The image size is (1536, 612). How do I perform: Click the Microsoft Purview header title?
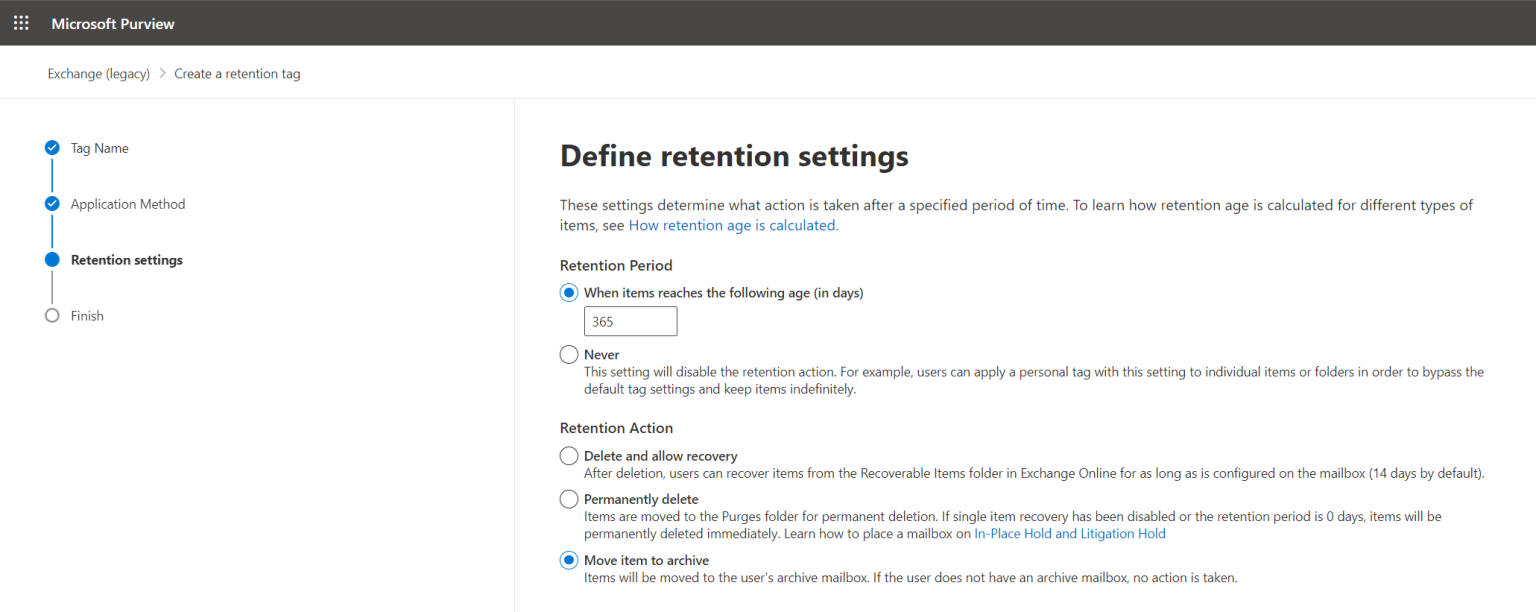[112, 22]
